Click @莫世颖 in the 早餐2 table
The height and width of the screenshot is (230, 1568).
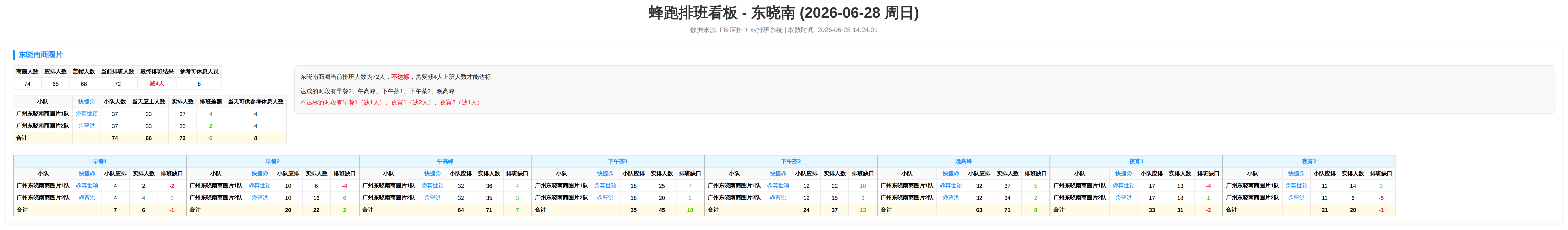click(x=260, y=185)
